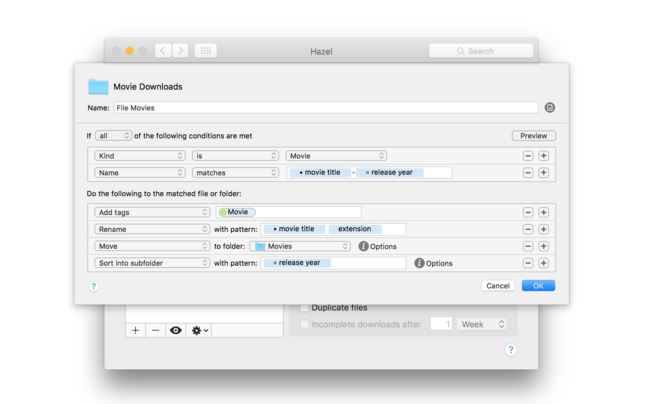650x404 pixels.
Task: Open help in the Hazel background window
Action: 511,350
